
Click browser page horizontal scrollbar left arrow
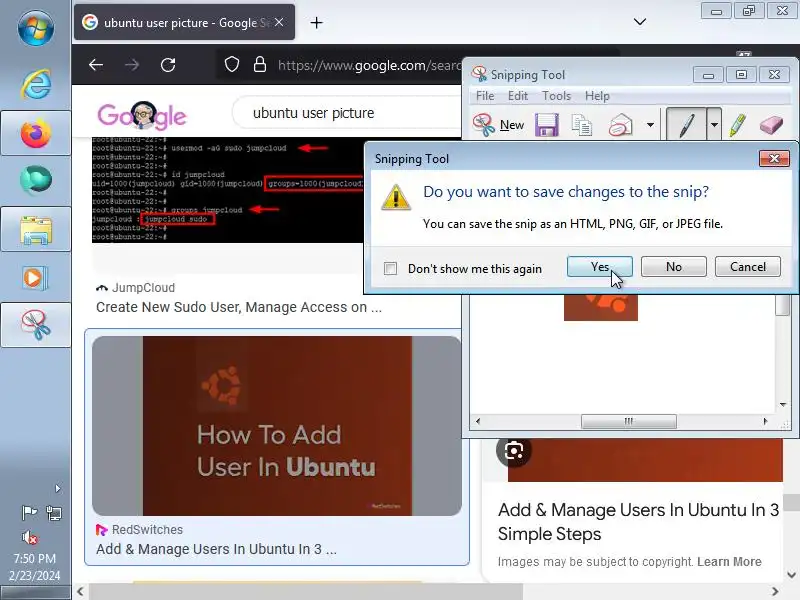[80, 591]
